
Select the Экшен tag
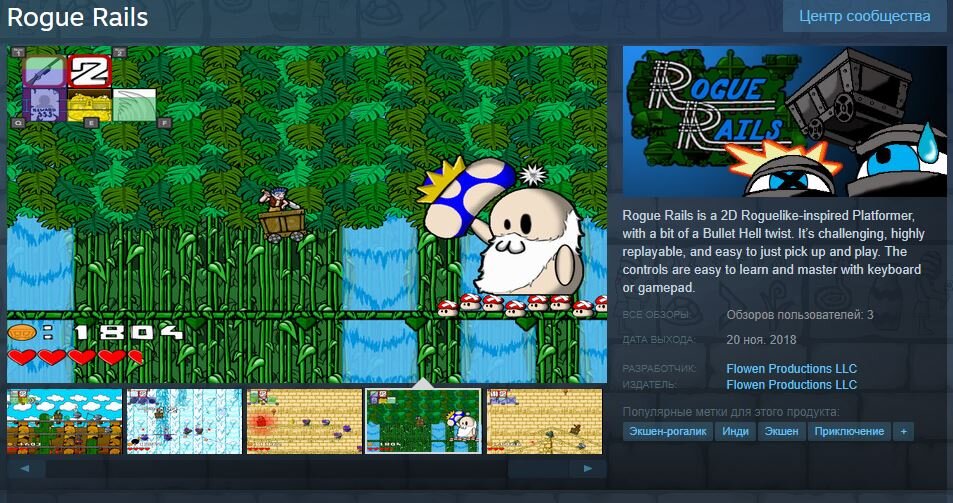(x=782, y=431)
